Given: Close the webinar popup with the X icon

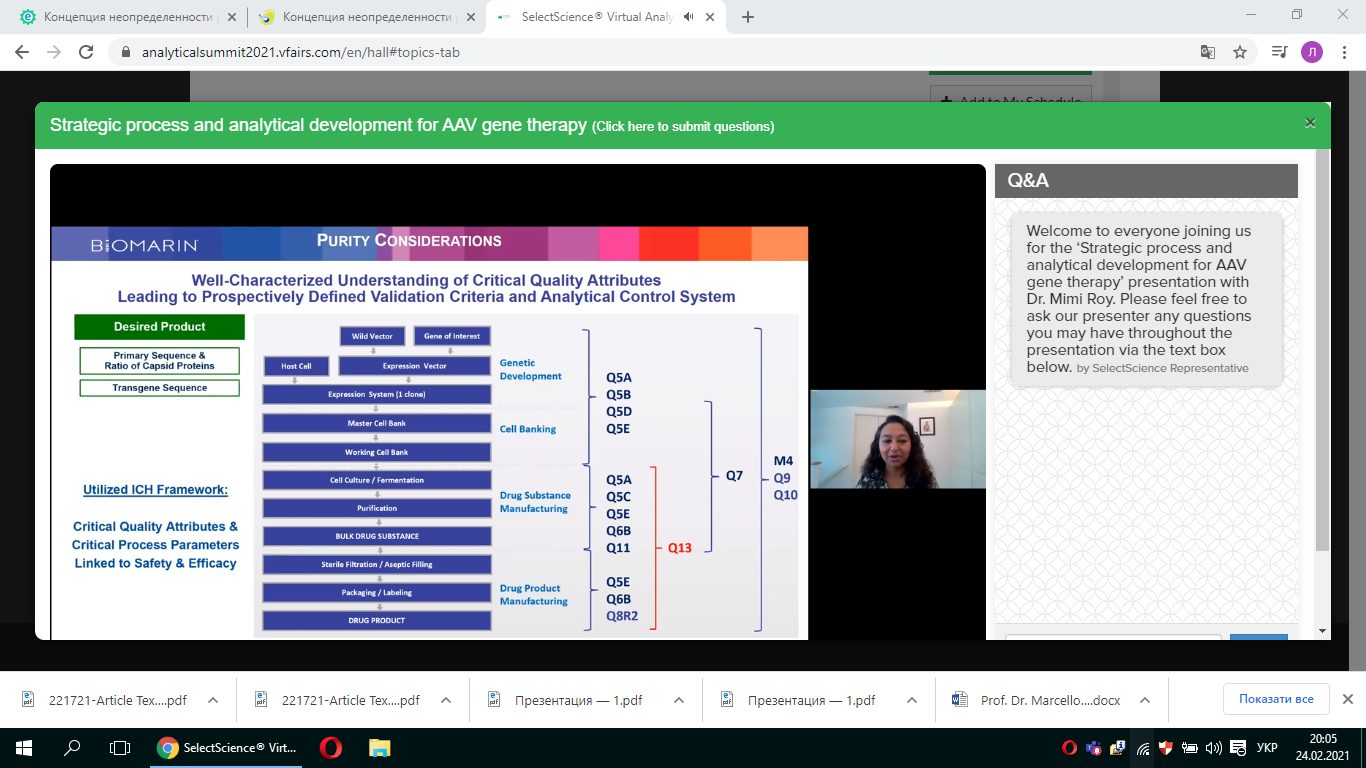Looking at the screenshot, I should [x=1310, y=123].
